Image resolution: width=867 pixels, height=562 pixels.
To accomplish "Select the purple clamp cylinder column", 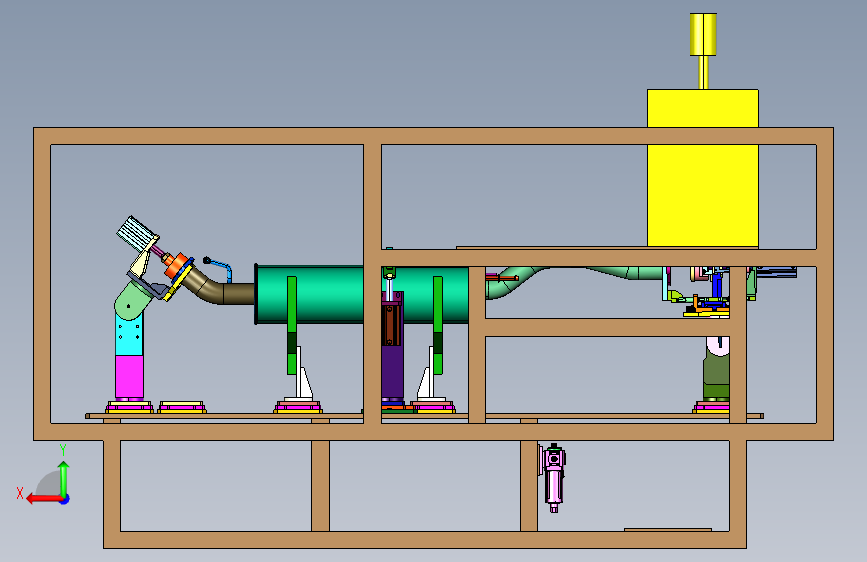I will coord(392,372).
